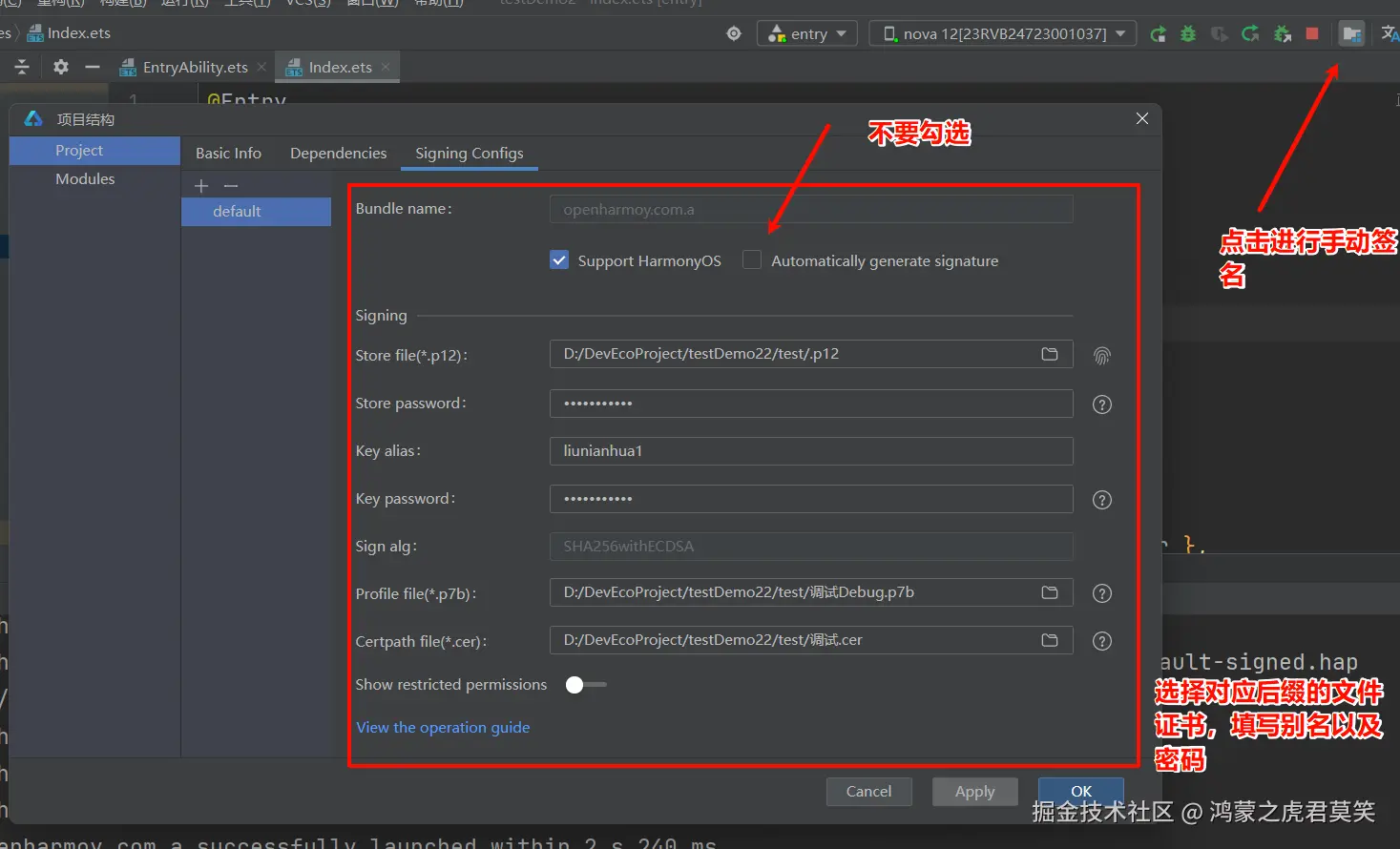
Task: Close the Project Structure dialog
Action: 1142,118
